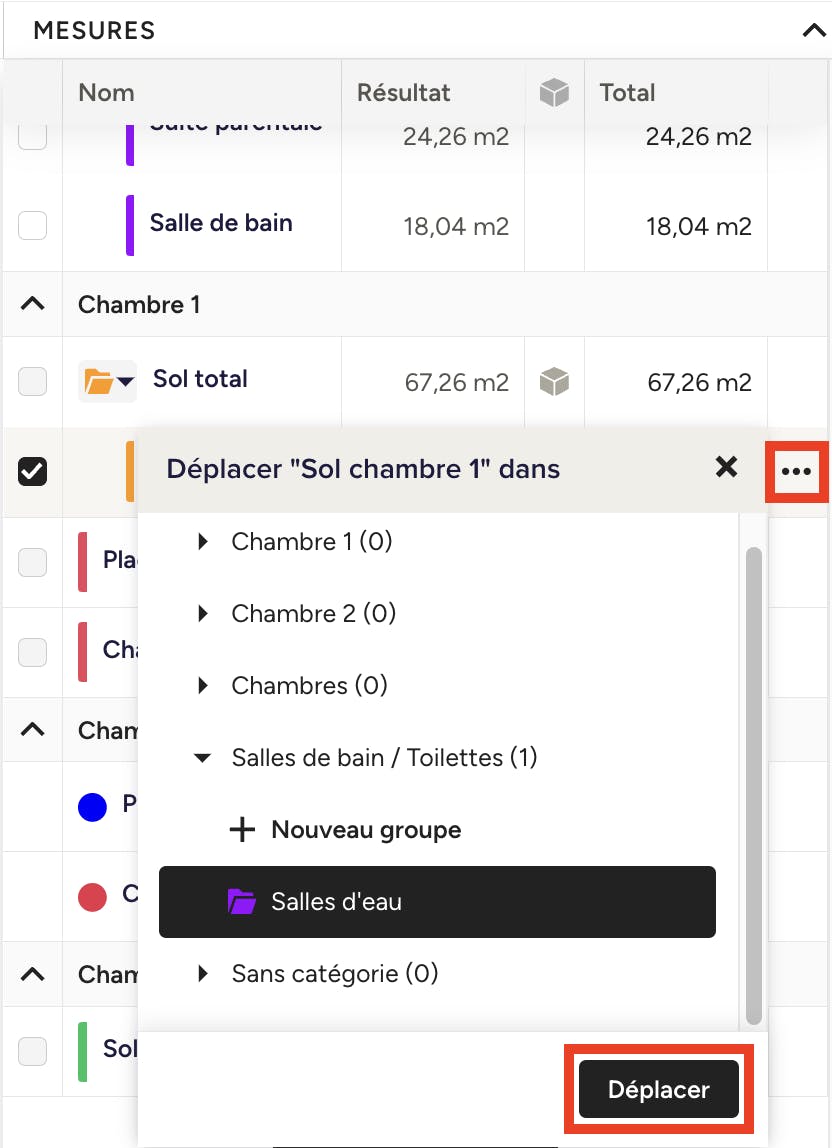This screenshot has width=832, height=1148.
Task: Click the three-dots more options icon
Action: tap(796, 470)
